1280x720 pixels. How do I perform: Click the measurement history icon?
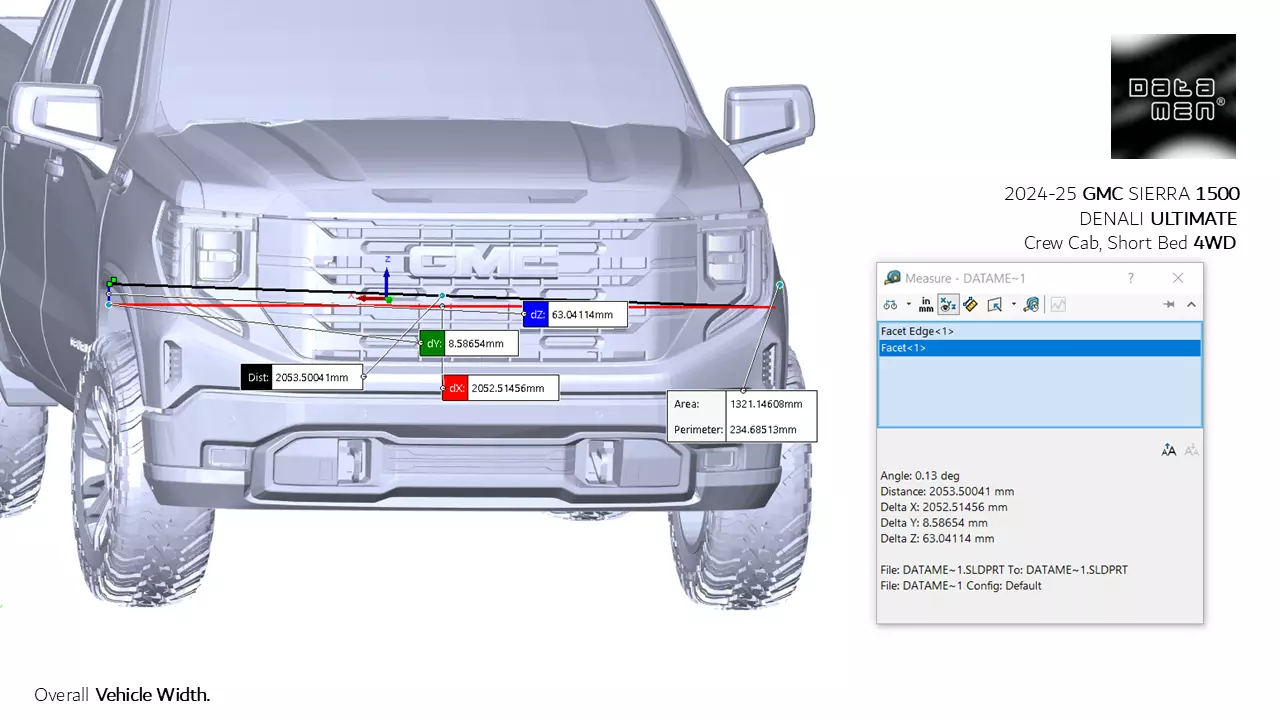point(1031,304)
